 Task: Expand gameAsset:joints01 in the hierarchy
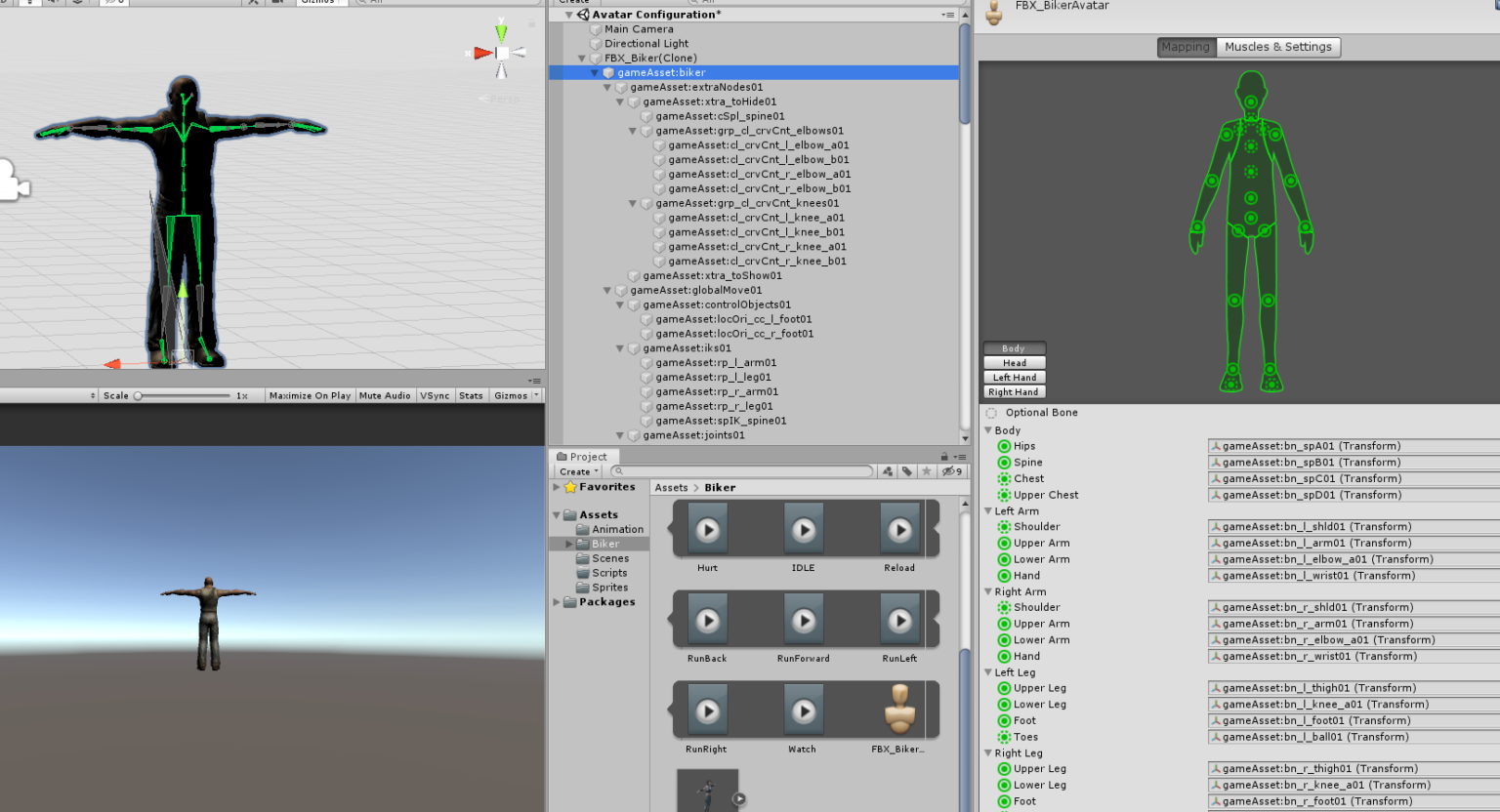620,435
